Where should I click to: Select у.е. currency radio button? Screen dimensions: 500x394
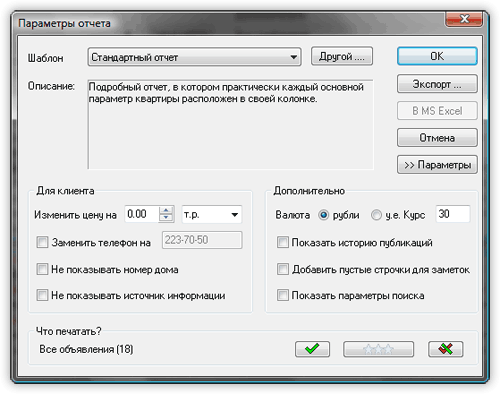(x=376, y=215)
